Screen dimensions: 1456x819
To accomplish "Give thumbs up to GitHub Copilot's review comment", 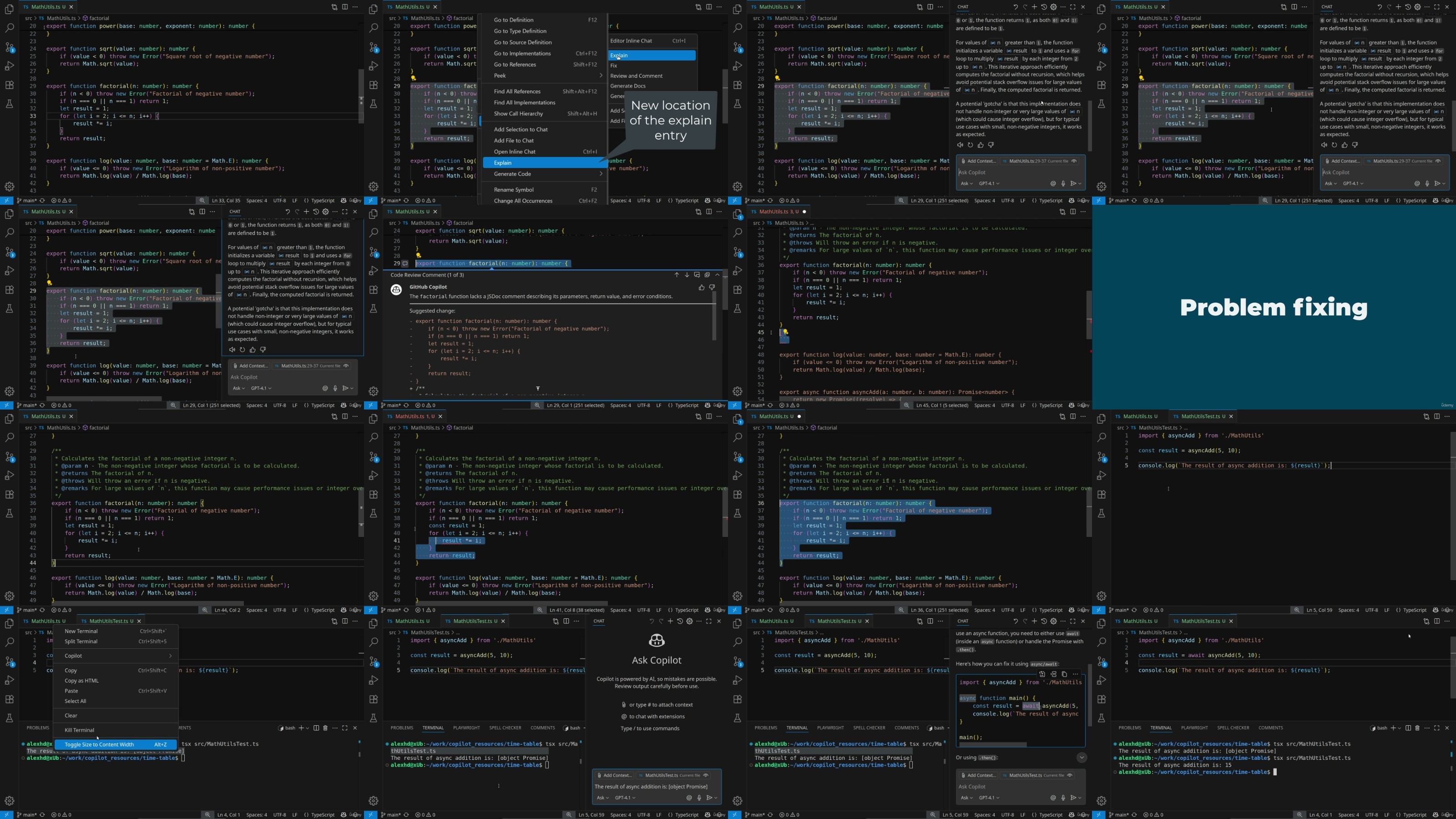I will point(702,287).
